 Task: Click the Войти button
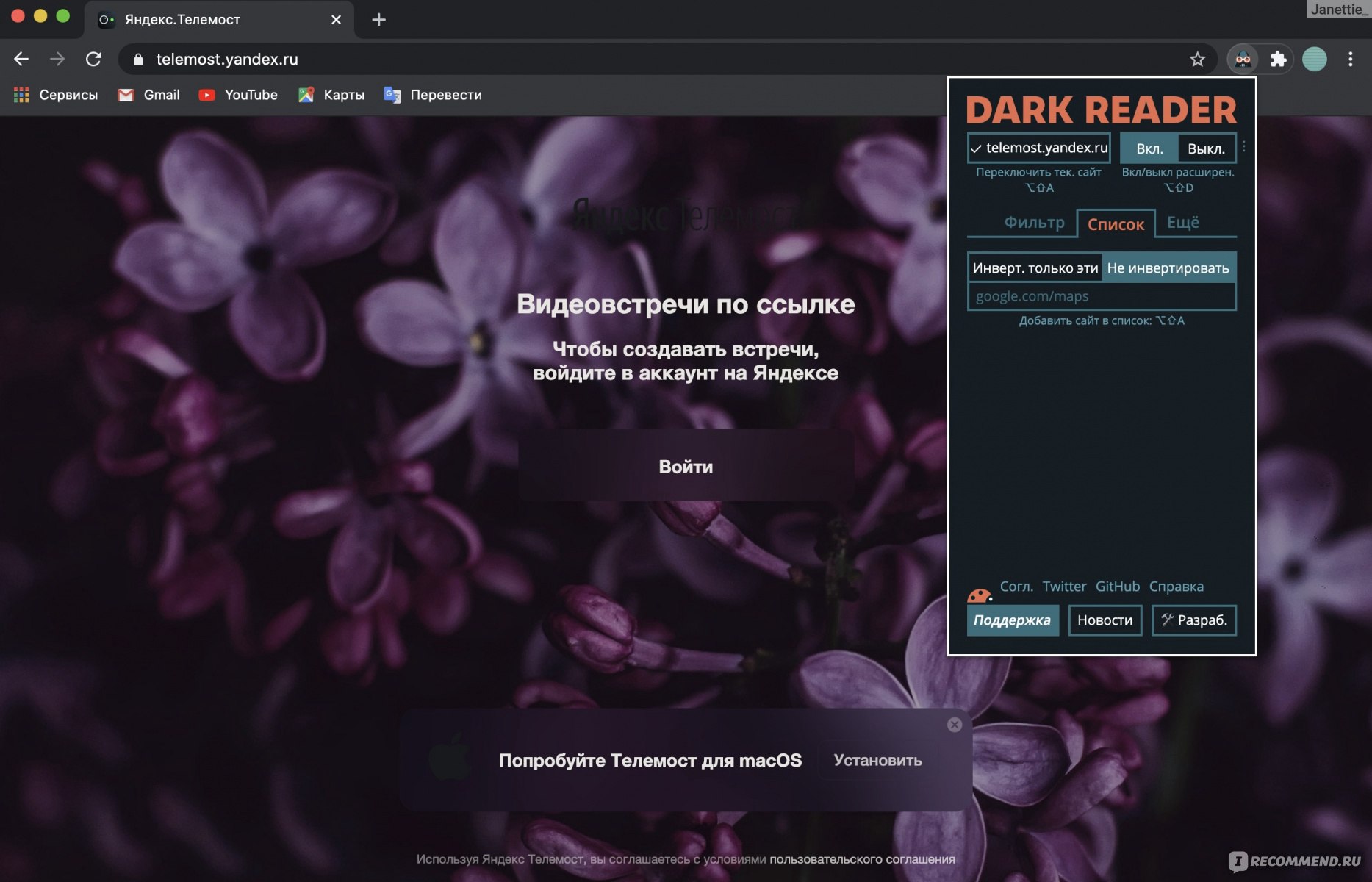click(x=686, y=466)
